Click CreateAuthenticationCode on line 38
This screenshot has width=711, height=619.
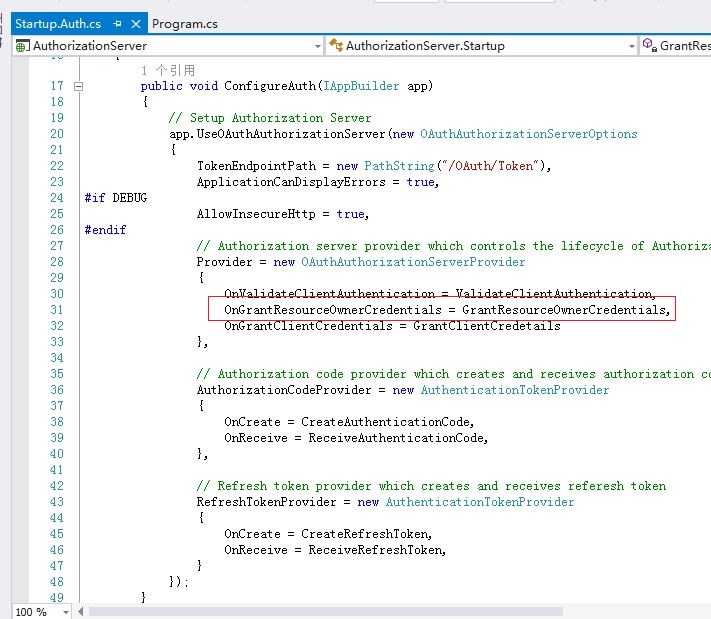coord(385,422)
